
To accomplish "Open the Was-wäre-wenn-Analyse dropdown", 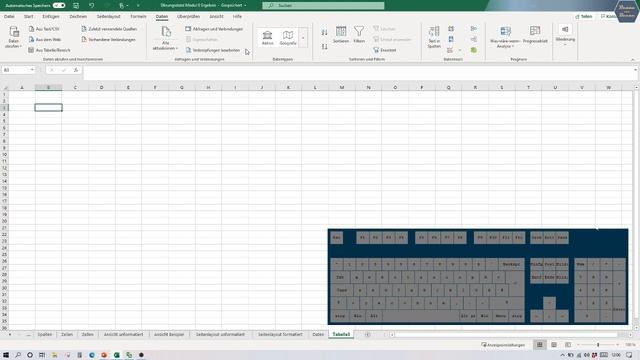I will pos(505,37).
